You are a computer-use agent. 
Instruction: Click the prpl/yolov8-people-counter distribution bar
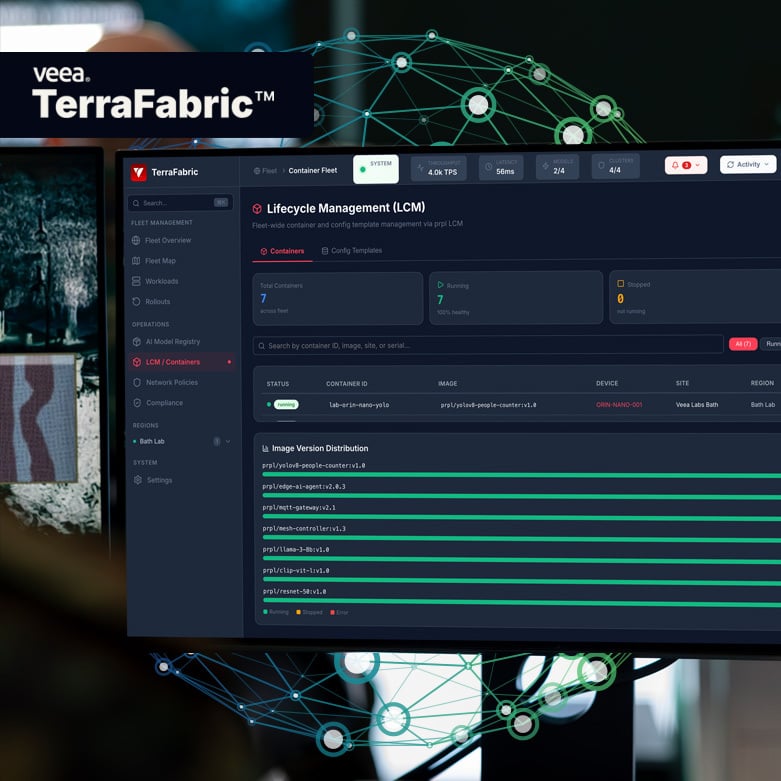[520, 475]
